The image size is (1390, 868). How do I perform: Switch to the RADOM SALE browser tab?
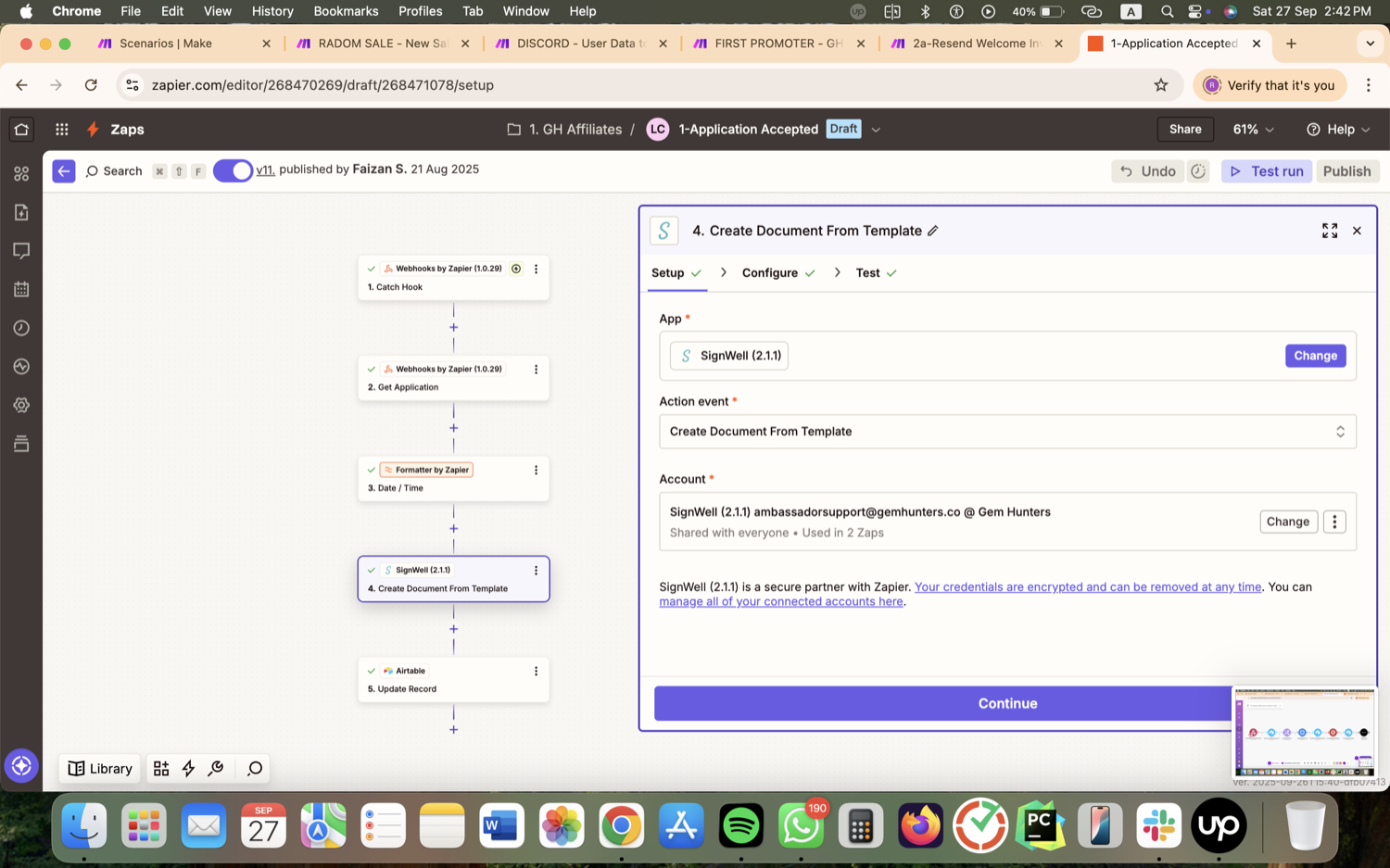[x=382, y=44]
